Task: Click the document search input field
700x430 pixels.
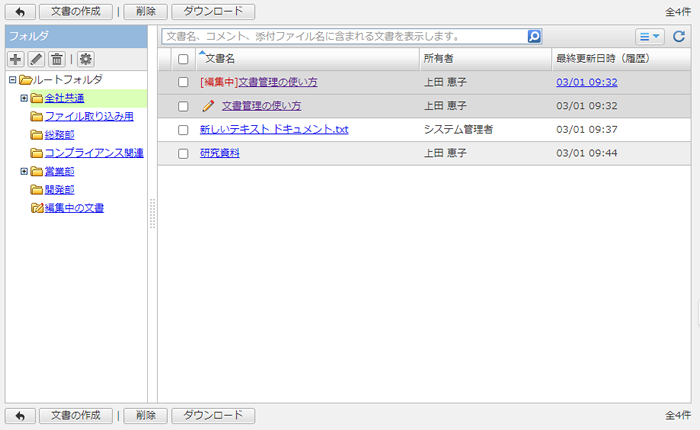Action: [x=344, y=36]
